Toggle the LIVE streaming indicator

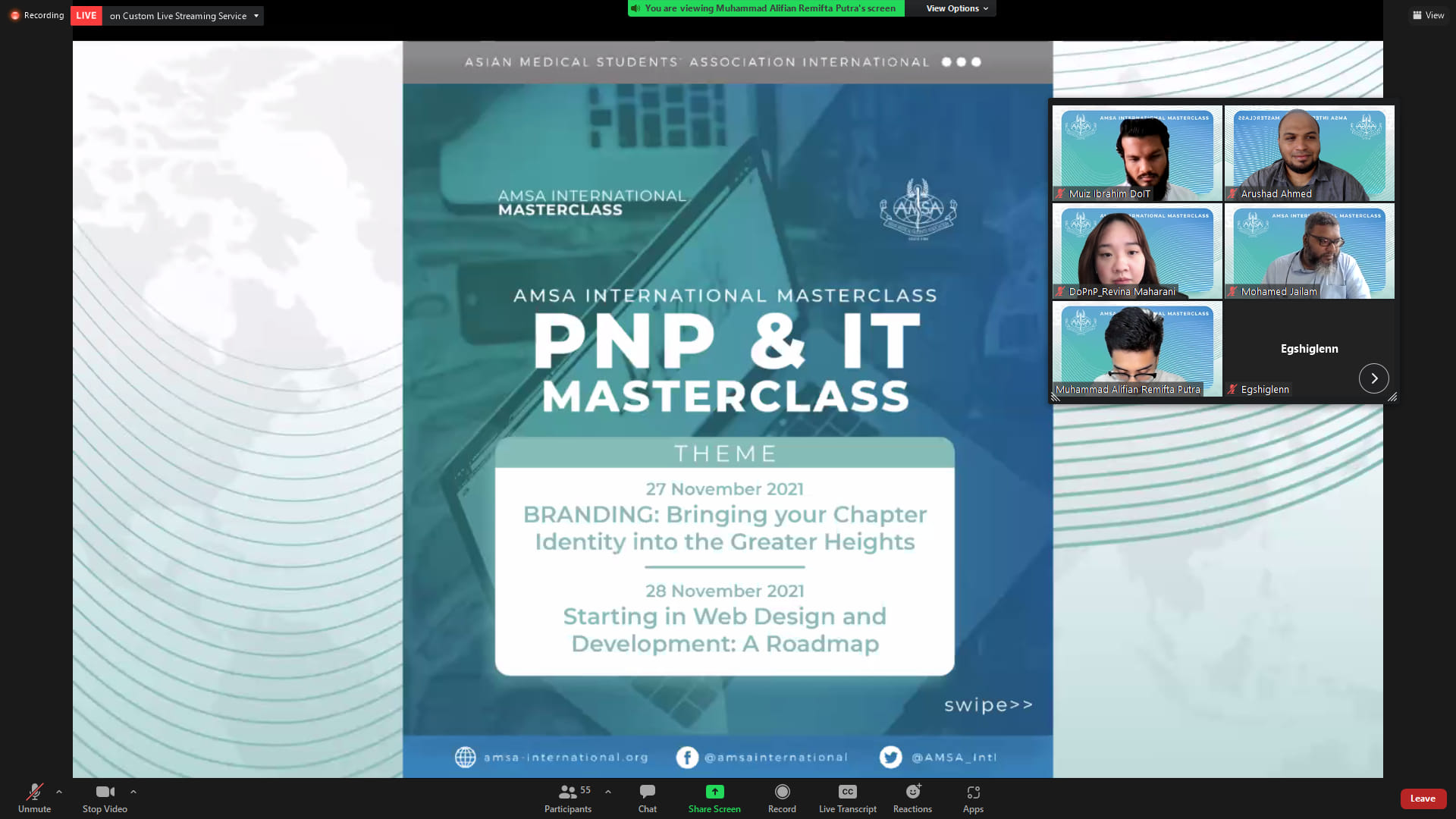[86, 15]
